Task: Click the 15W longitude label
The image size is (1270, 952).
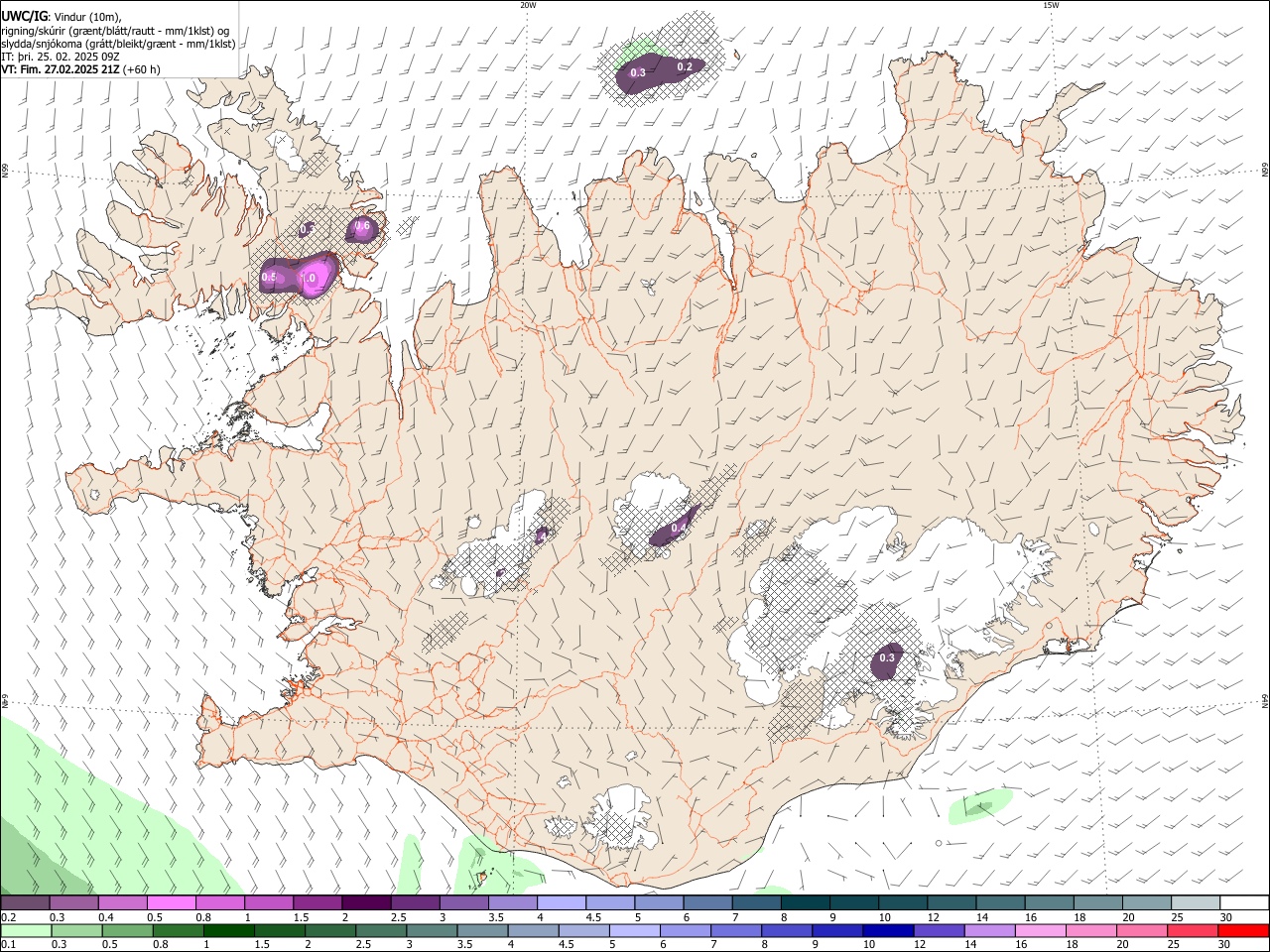Action: pyautogui.click(x=1051, y=5)
